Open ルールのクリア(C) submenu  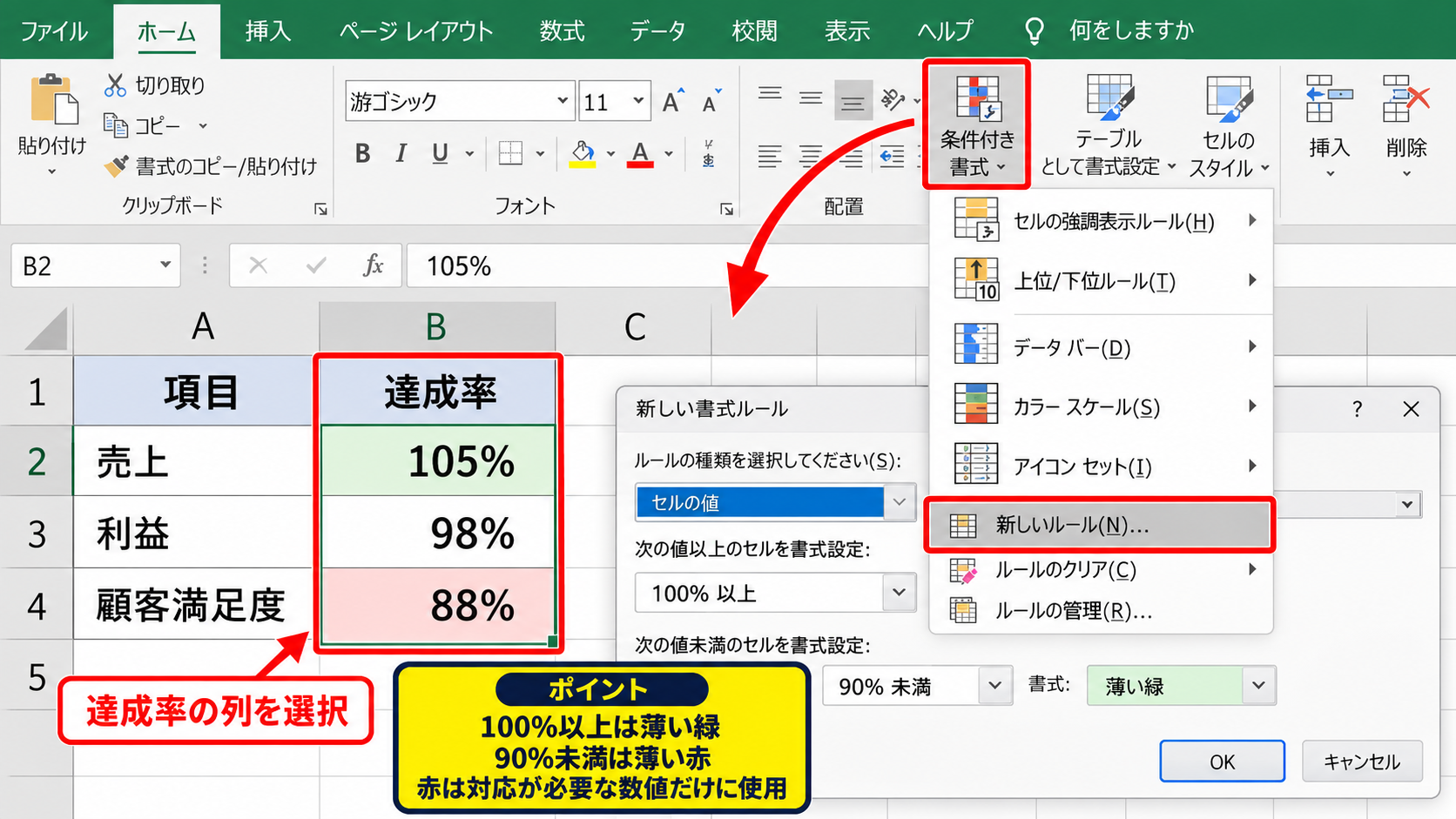1102,570
